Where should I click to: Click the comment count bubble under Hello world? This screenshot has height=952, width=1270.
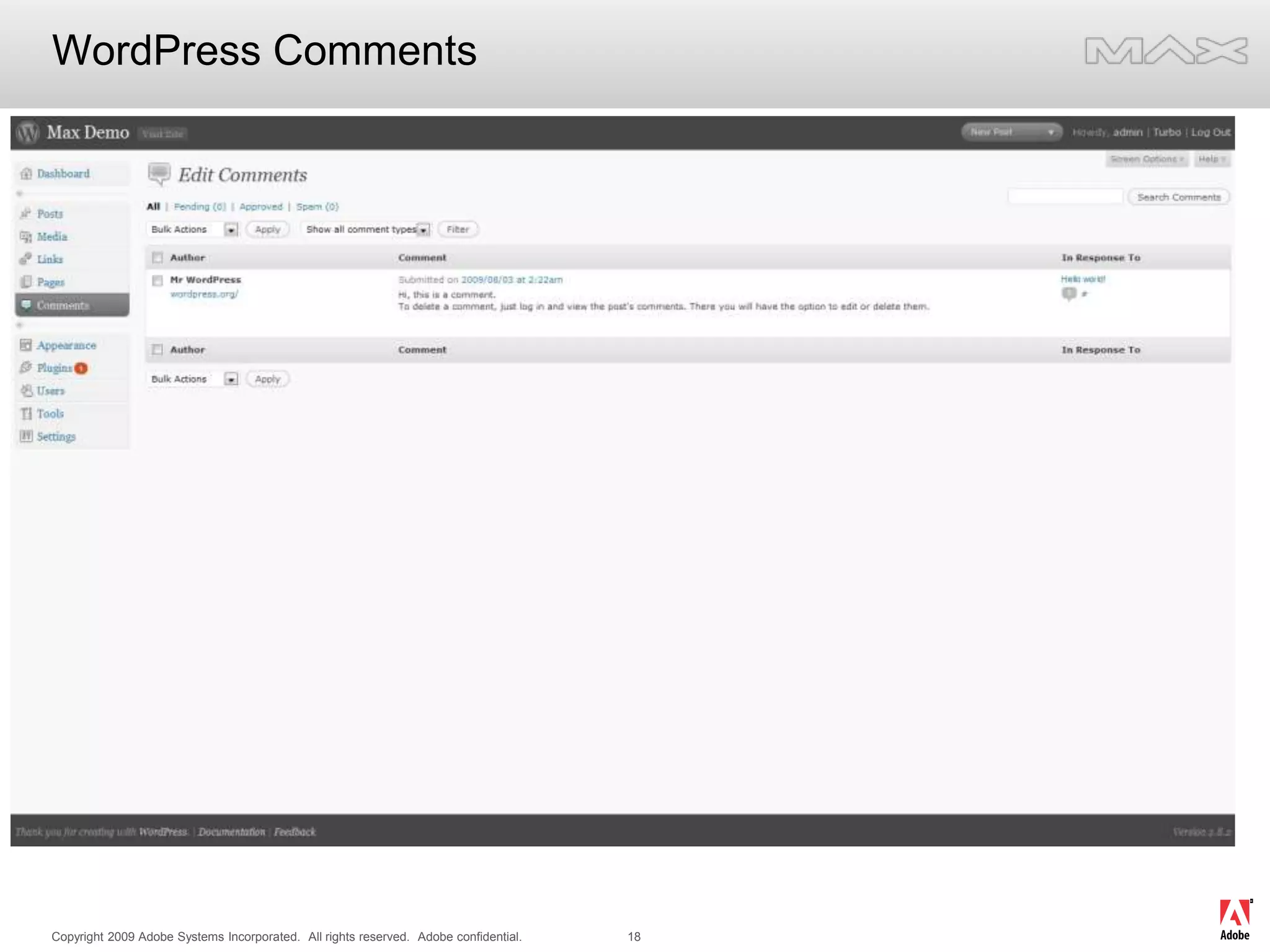(1069, 293)
